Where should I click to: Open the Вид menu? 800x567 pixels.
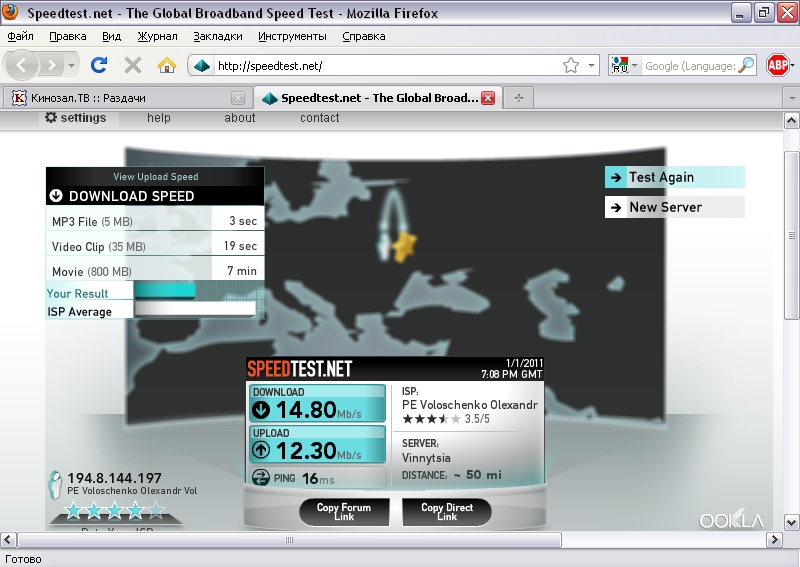[111, 36]
